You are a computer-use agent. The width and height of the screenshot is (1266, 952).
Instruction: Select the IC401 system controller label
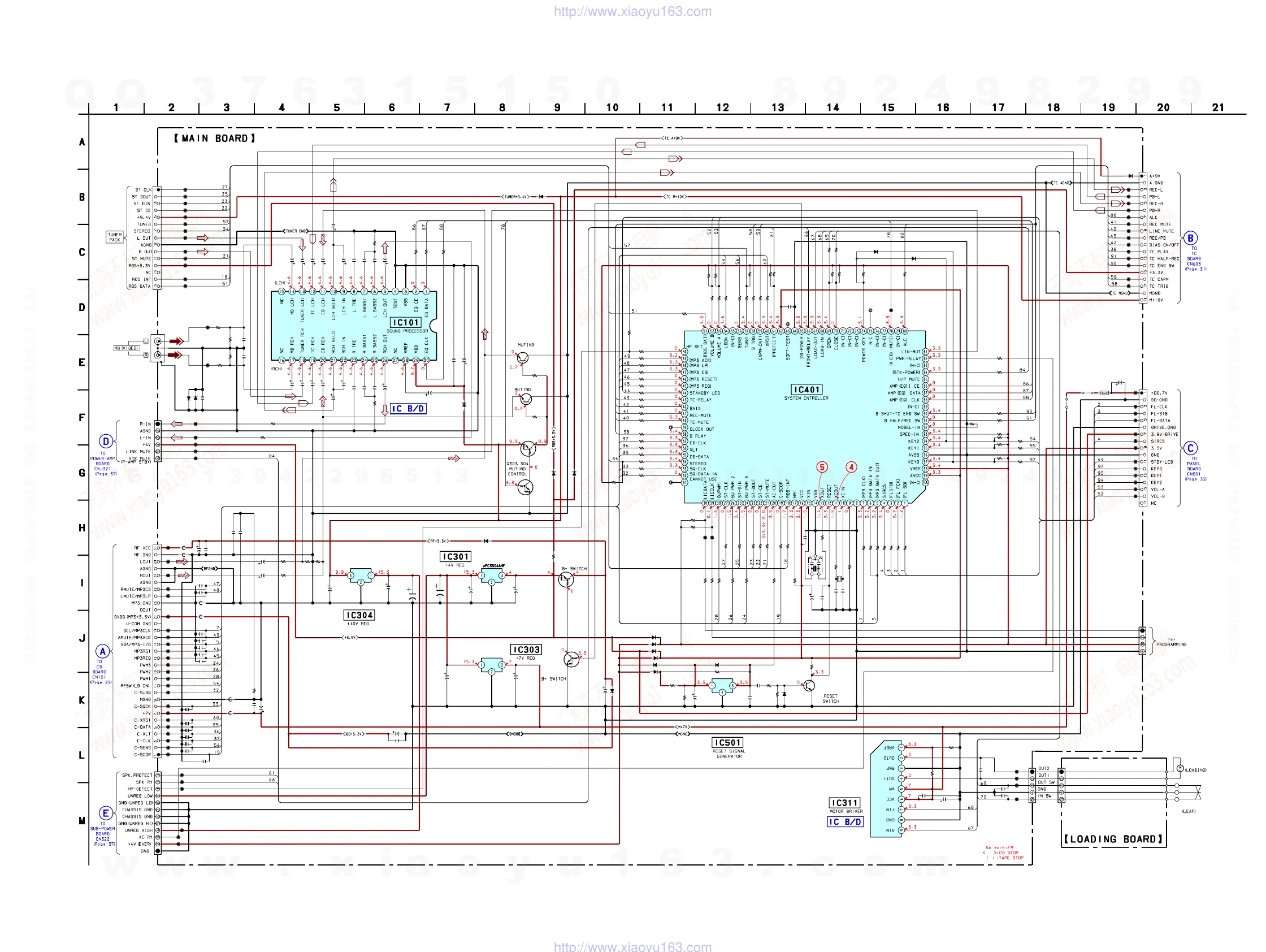pos(807,390)
